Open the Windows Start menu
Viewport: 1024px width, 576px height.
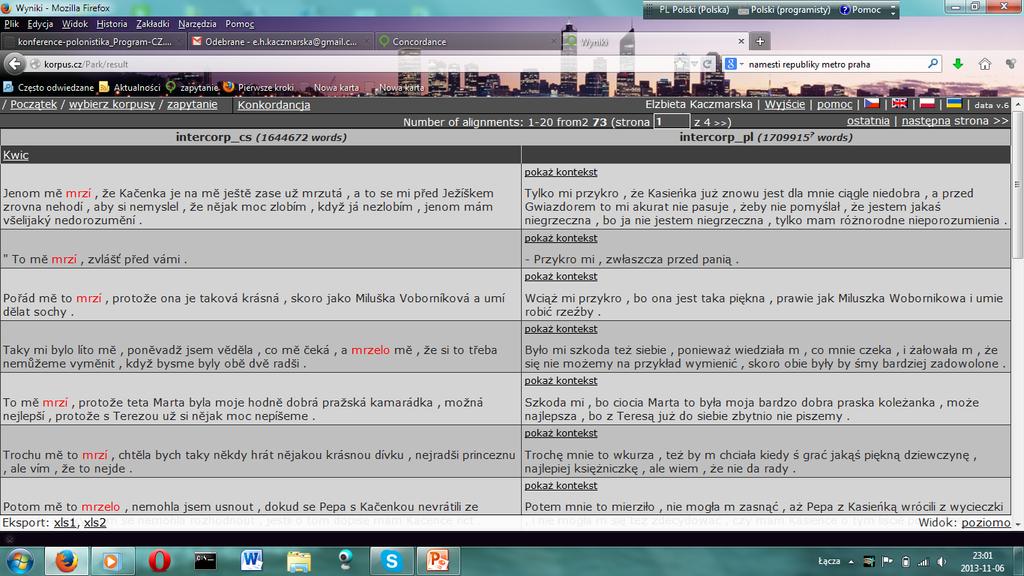(x=20, y=560)
